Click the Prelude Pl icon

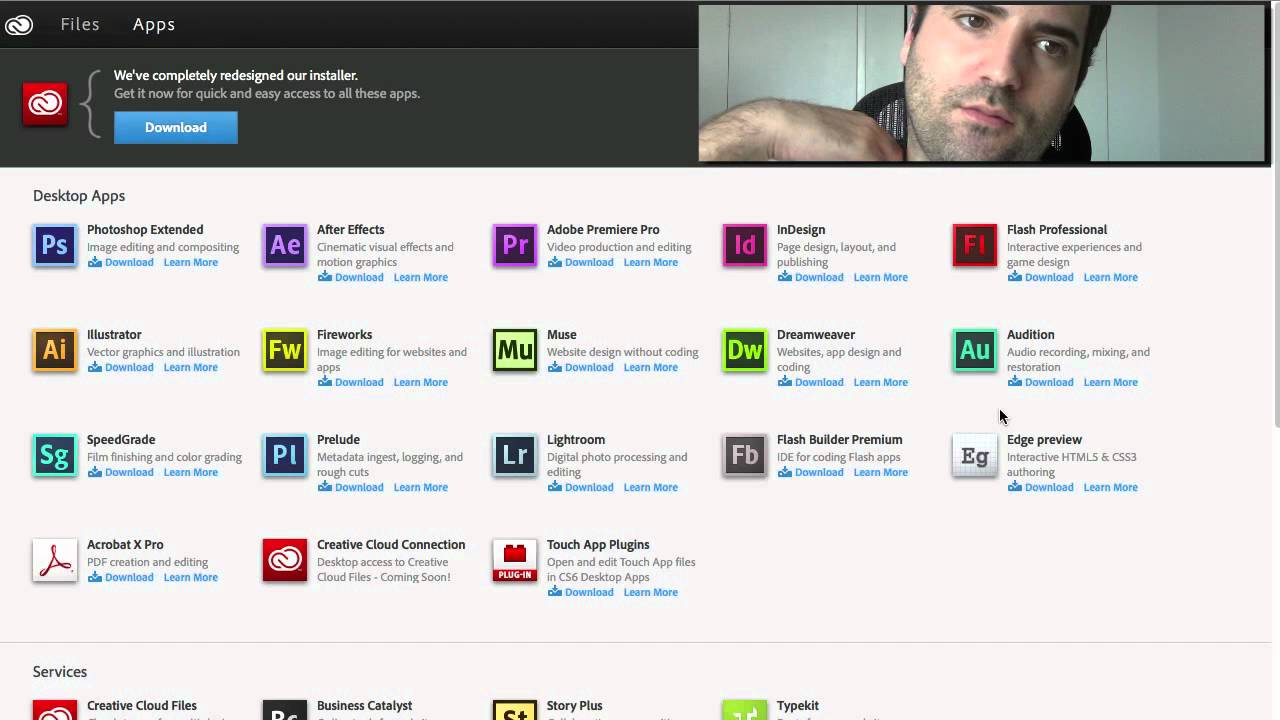click(285, 455)
